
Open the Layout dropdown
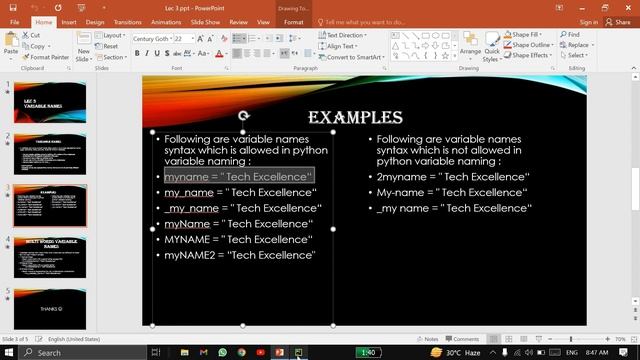point(110,36)
